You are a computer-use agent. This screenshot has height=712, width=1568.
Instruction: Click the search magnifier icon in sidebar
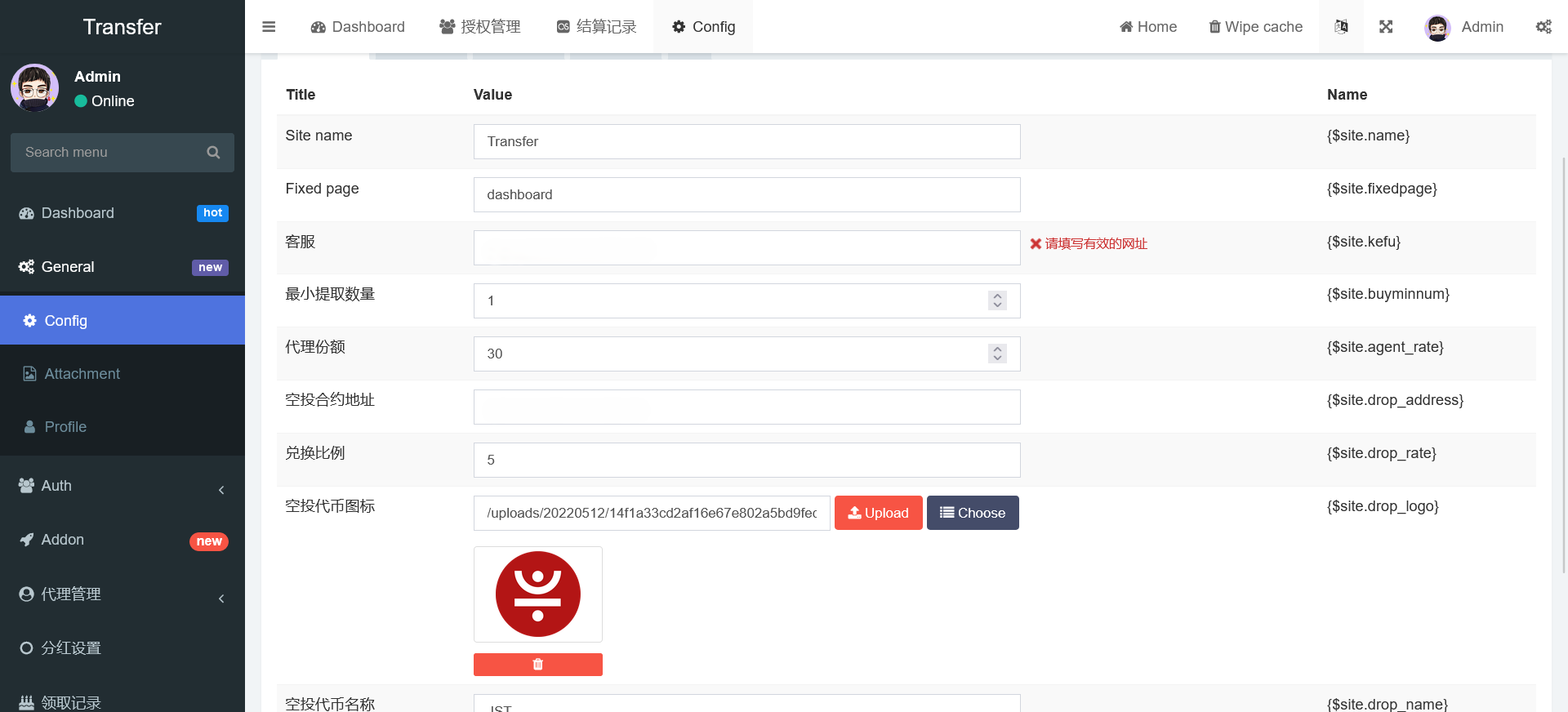213,153
